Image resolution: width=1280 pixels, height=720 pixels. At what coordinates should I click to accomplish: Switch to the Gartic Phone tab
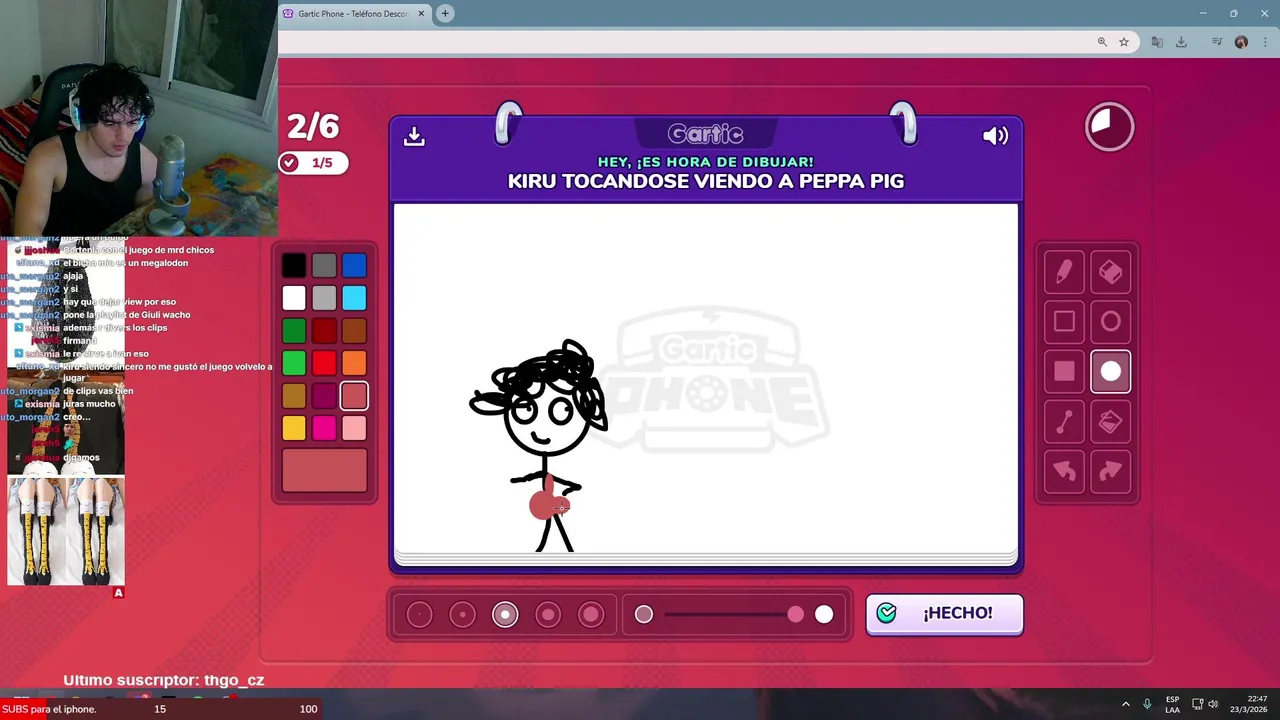(354, 14)
